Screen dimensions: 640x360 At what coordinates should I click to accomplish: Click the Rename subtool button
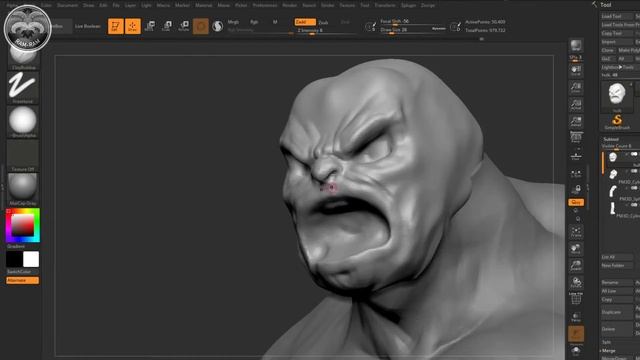616,282
